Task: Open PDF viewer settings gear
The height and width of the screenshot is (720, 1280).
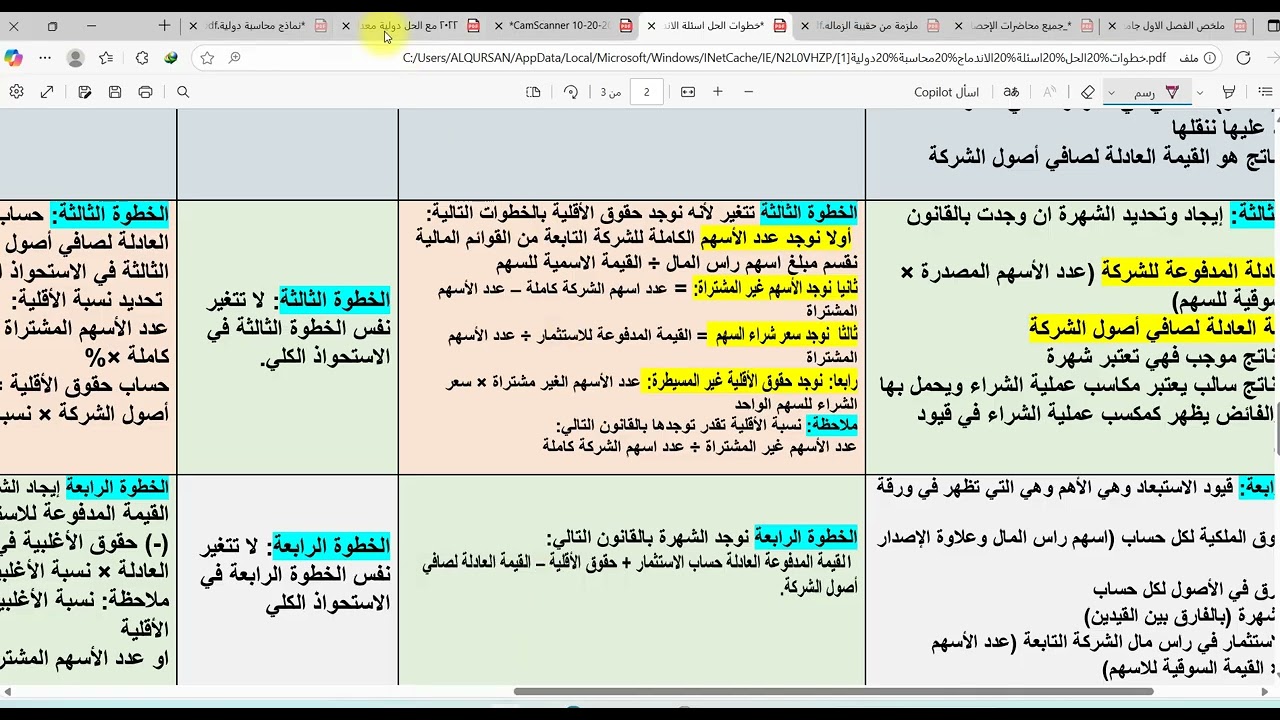Action: 16,92
